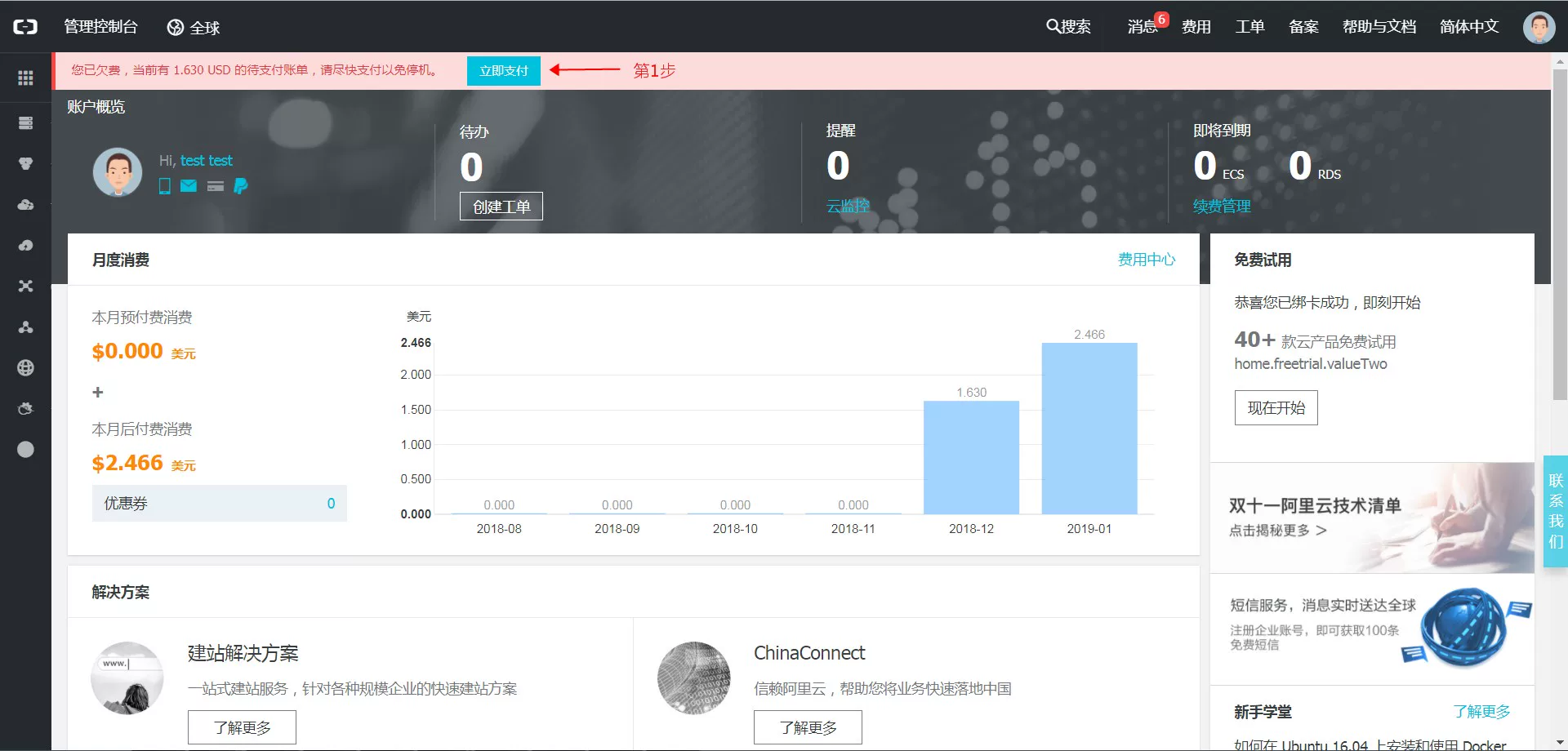
Task: Click the 解决方案 section title
Action: (121, 592)
